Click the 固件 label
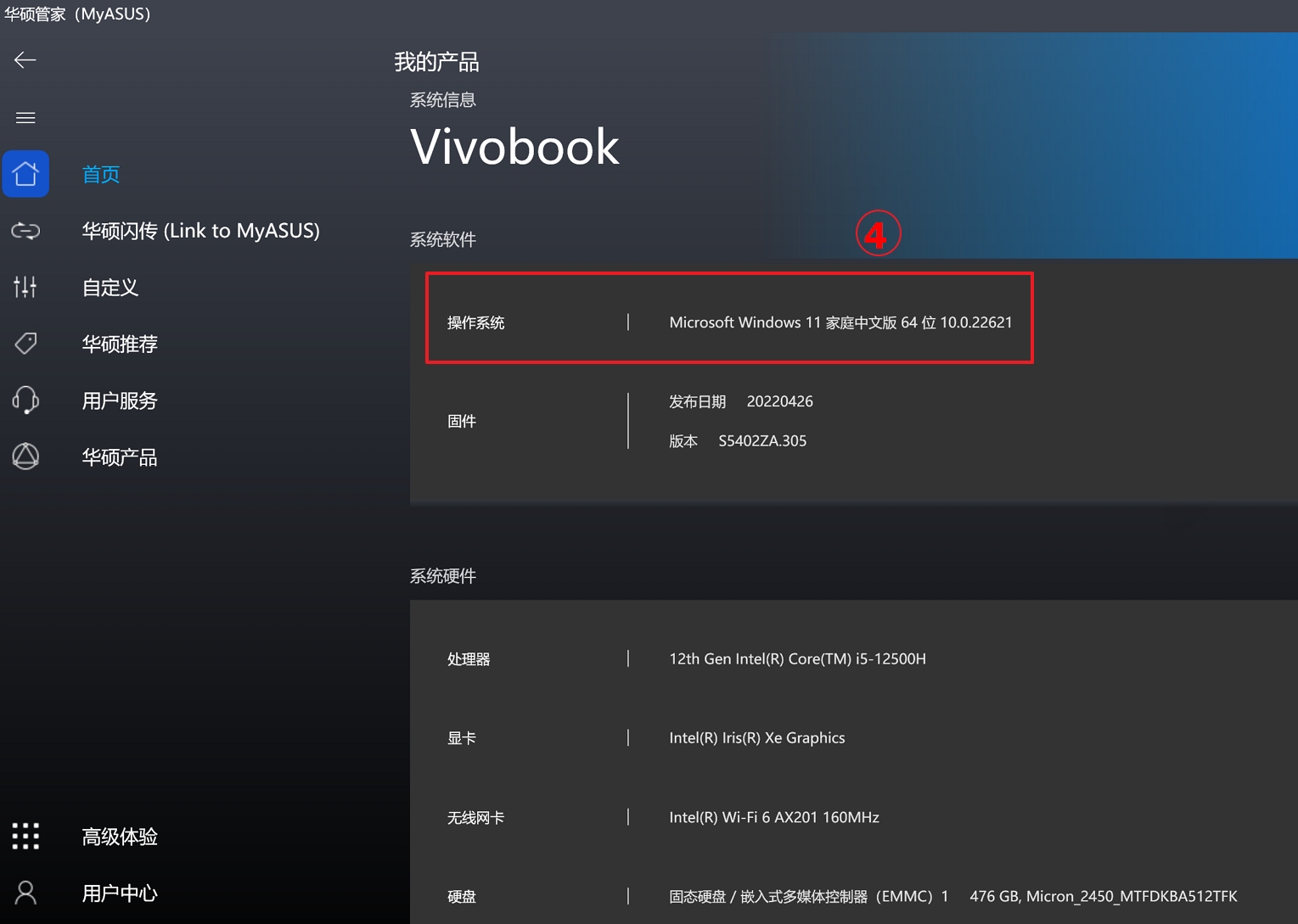Screen dimensions: 1298x924 click(462, 421)
